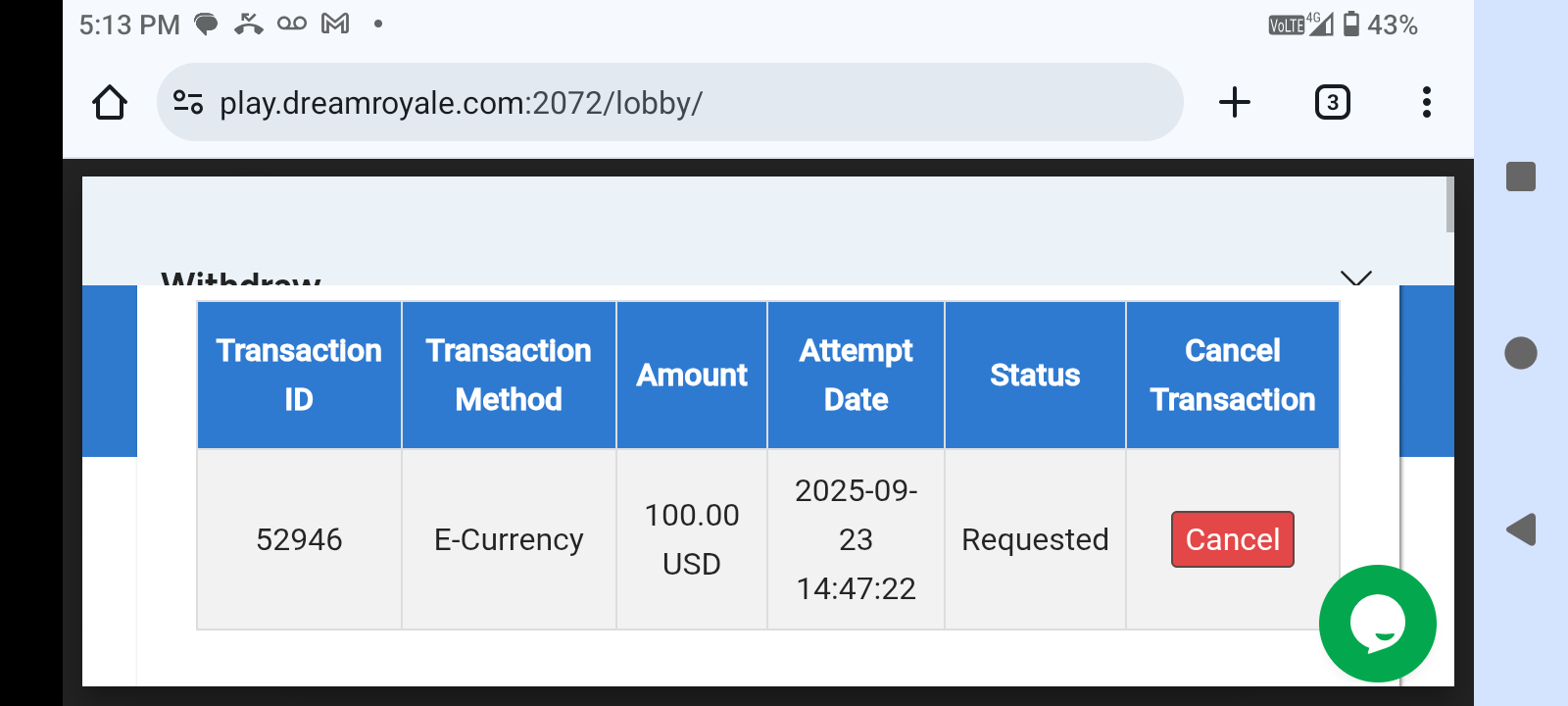Image resolution: width=1568 pixels, height=706 pixels.
Task: Open site info icon in address bar
Action: click(x=188, y=102)
